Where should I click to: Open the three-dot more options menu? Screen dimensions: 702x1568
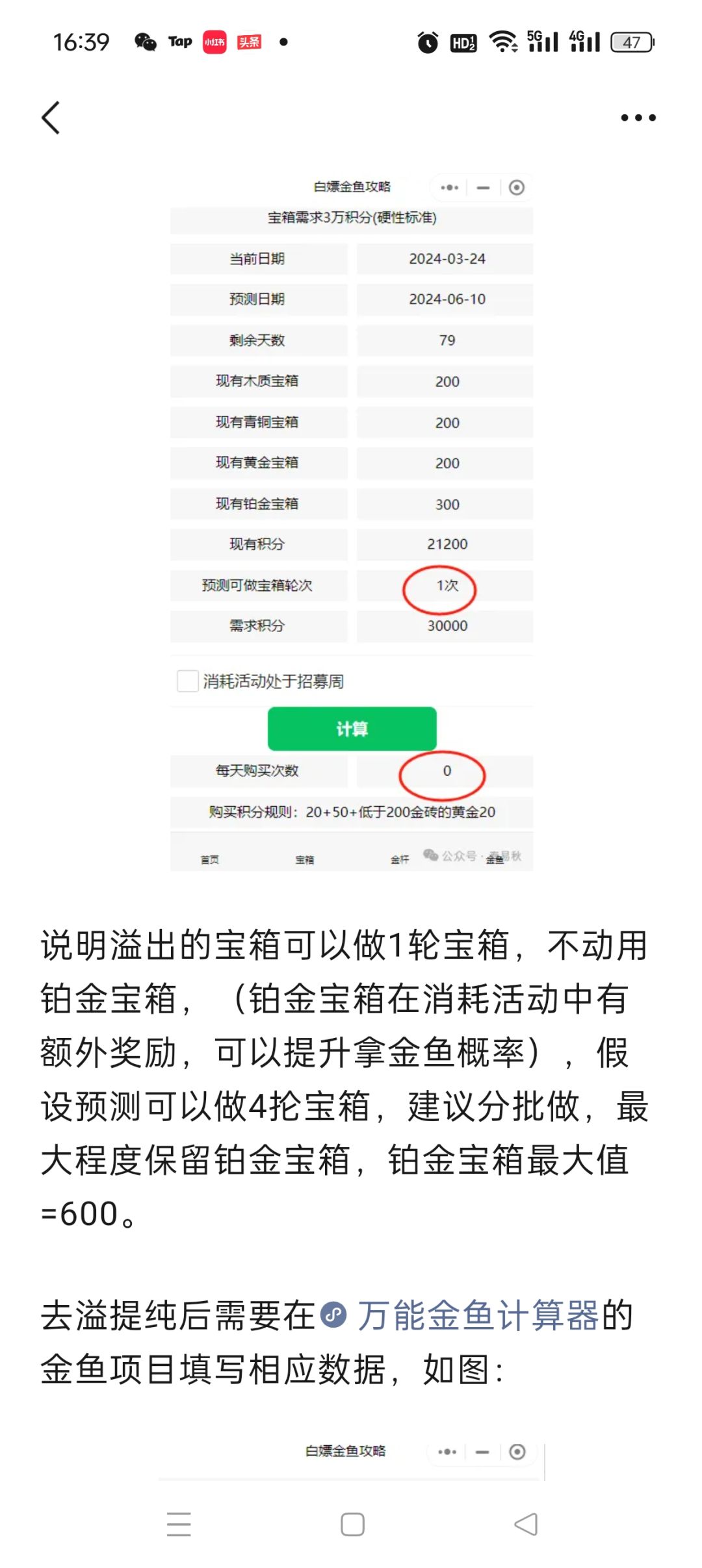click(x=638, y=118)
